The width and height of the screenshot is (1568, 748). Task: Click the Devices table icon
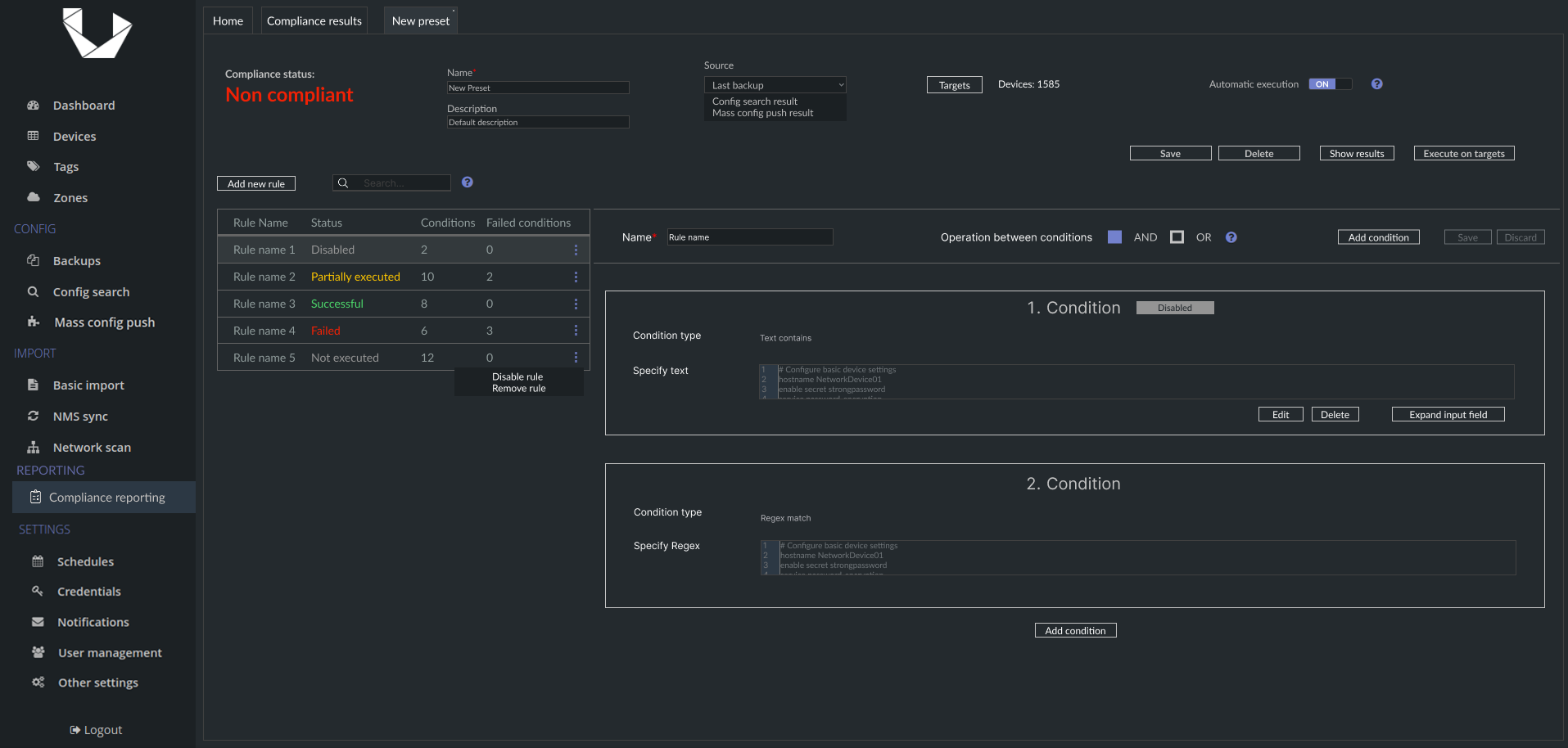(34, 136)
